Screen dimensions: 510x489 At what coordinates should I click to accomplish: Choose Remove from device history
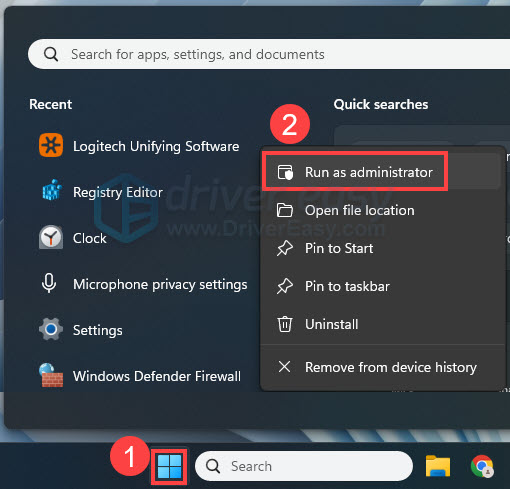[381, 367]
